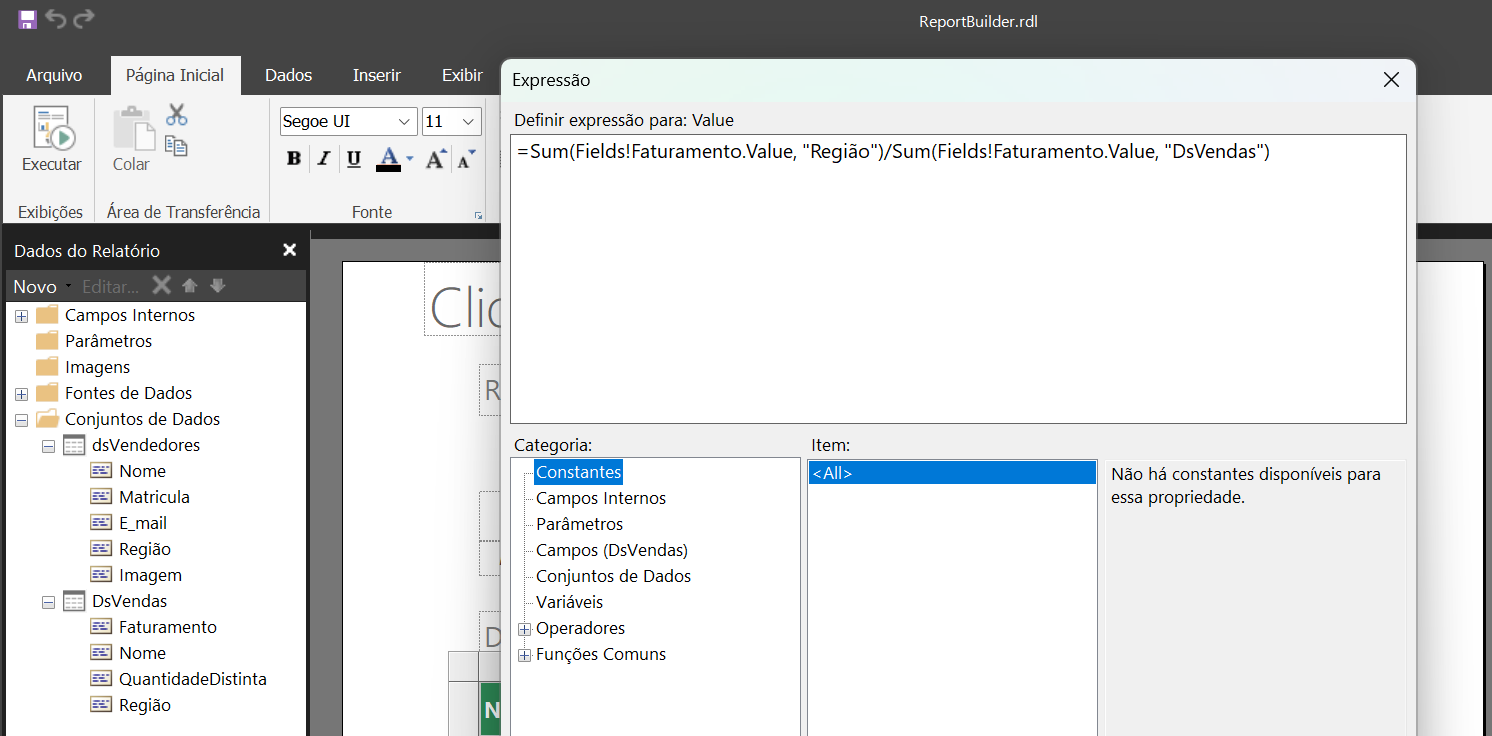This screenshot has height=736, width=1492.
Task: Select the QuantidadeDistinta field under DsVendas
Action: pos(193,679)
